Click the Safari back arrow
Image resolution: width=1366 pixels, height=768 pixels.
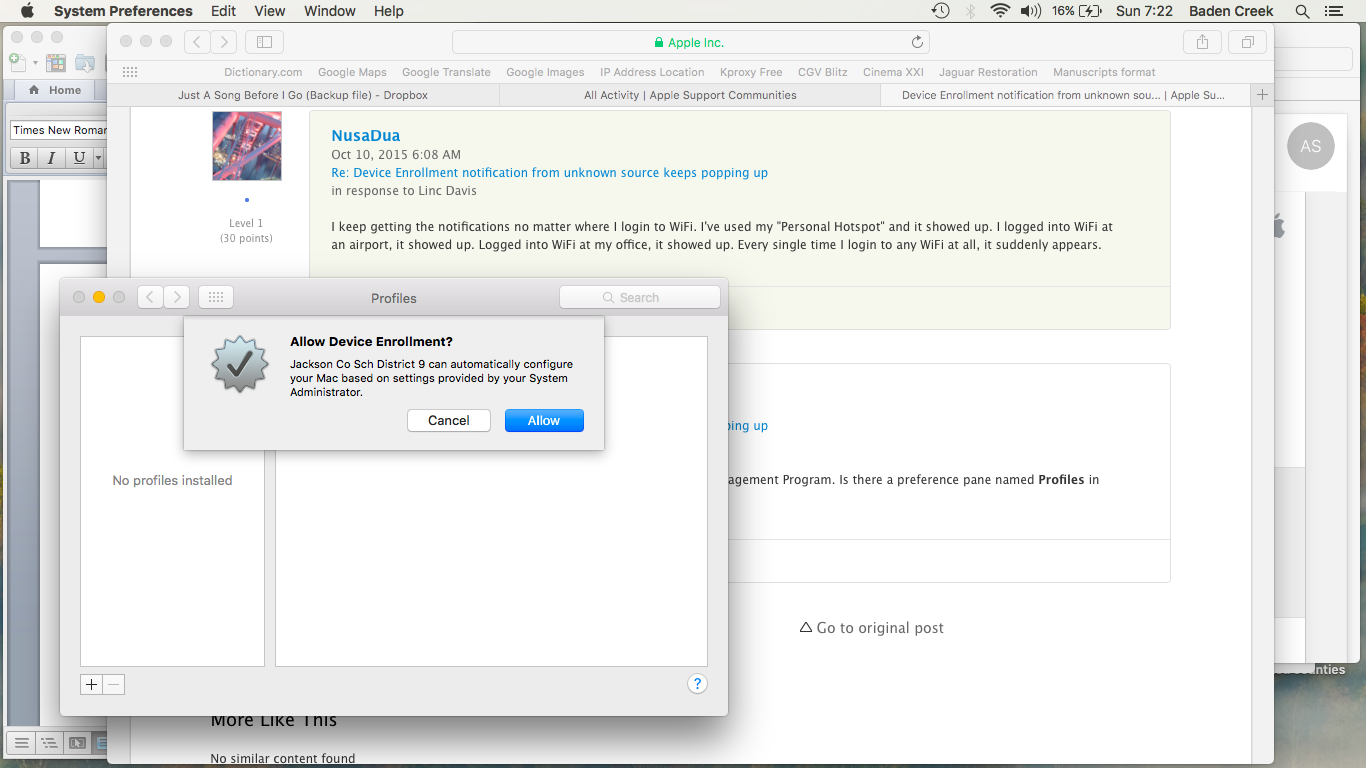coord(197,42)
